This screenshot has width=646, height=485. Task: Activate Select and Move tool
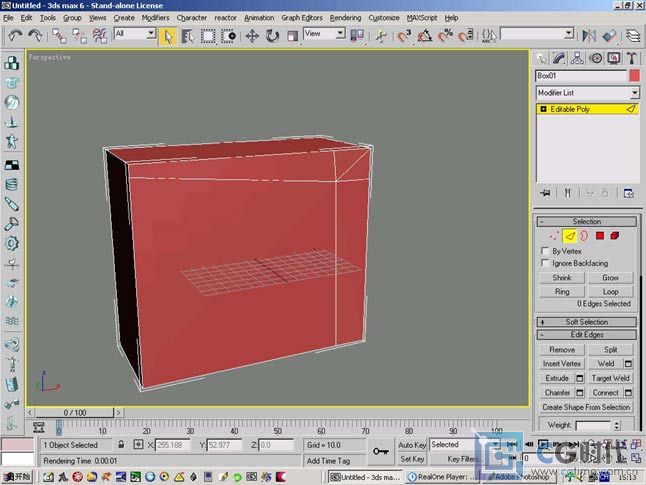[252, 36]
